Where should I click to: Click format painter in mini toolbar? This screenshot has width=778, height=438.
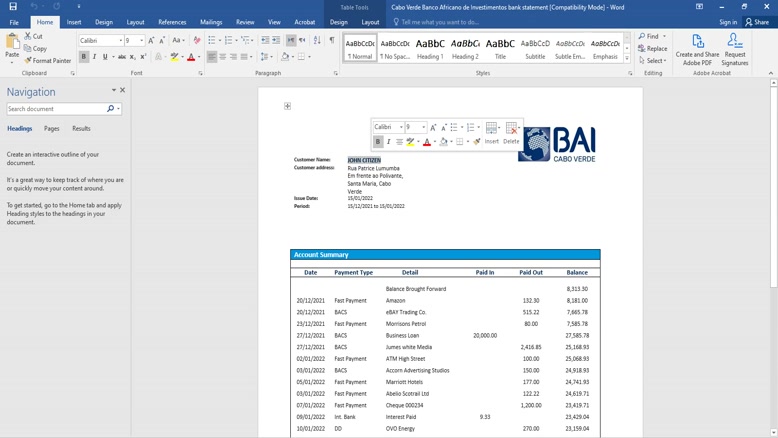(x=477, y=142)
